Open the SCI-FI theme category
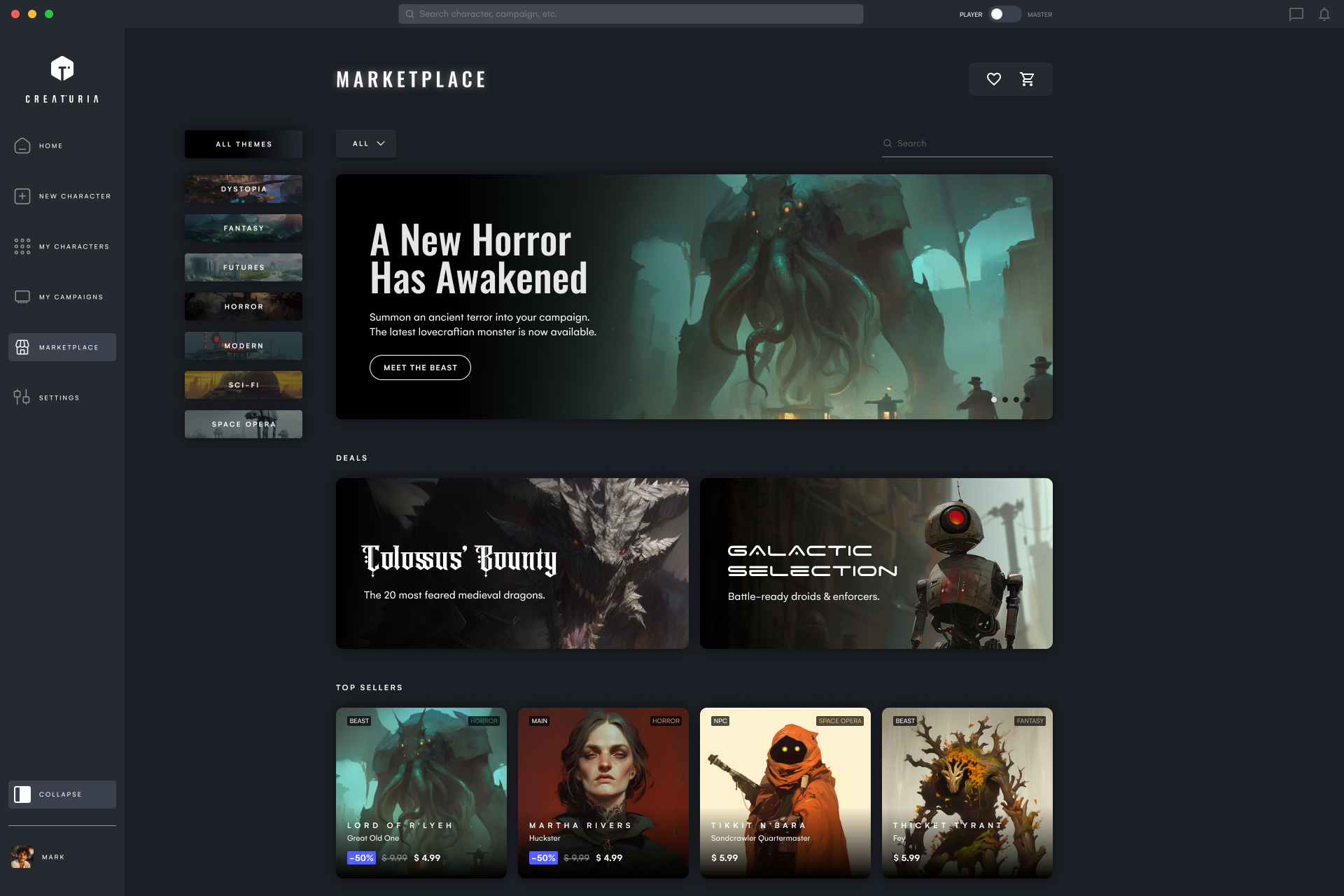This screenshot has width=1344, height=896. point(243,384)
